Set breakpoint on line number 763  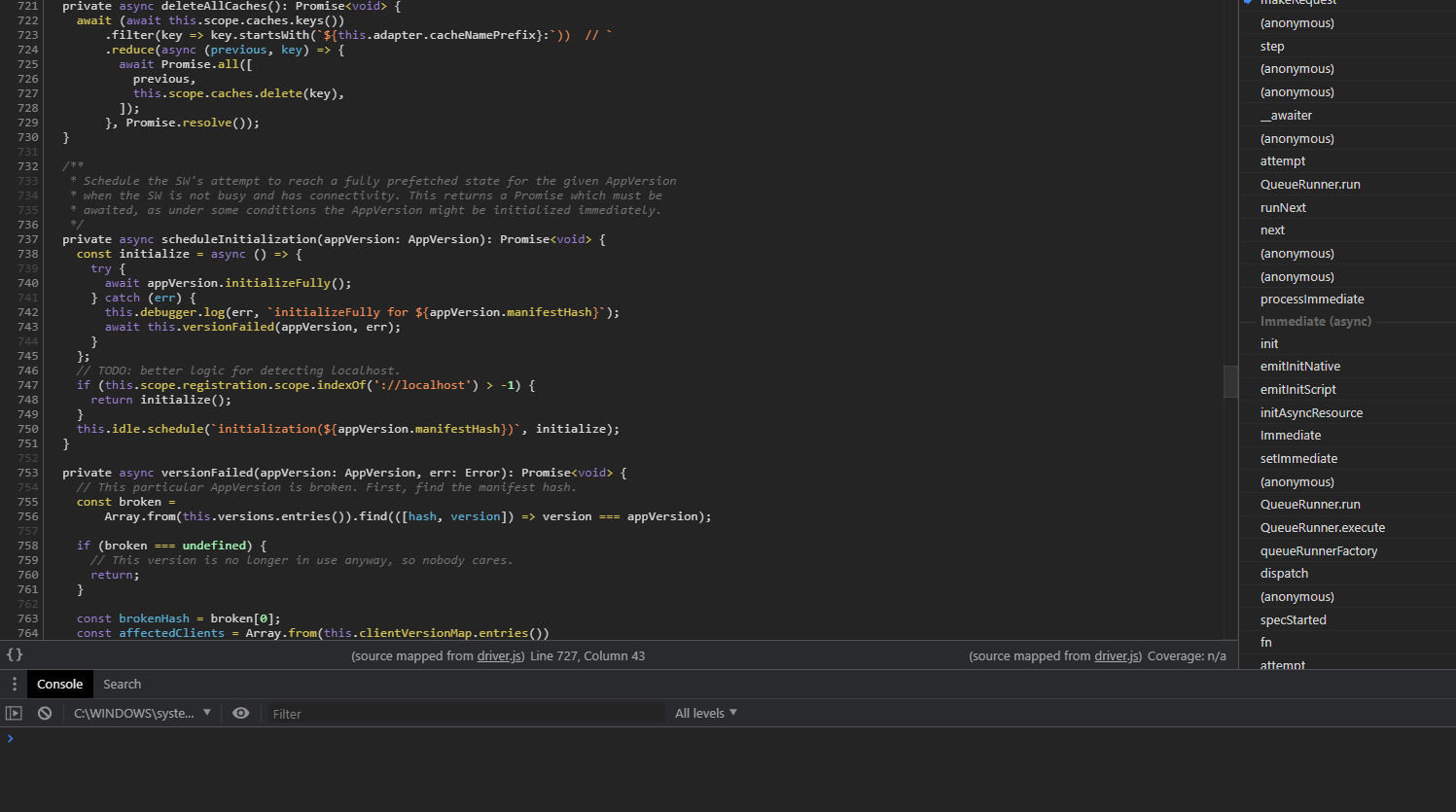[27, 618]
